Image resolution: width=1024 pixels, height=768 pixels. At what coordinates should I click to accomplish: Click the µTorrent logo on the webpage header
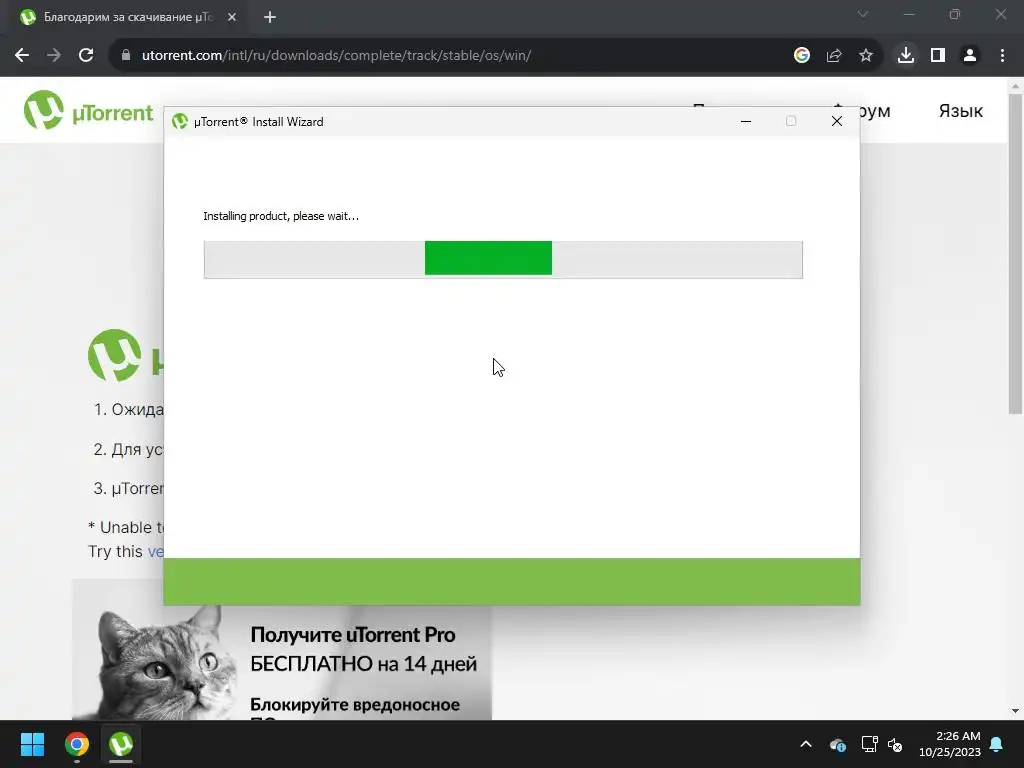88,110
